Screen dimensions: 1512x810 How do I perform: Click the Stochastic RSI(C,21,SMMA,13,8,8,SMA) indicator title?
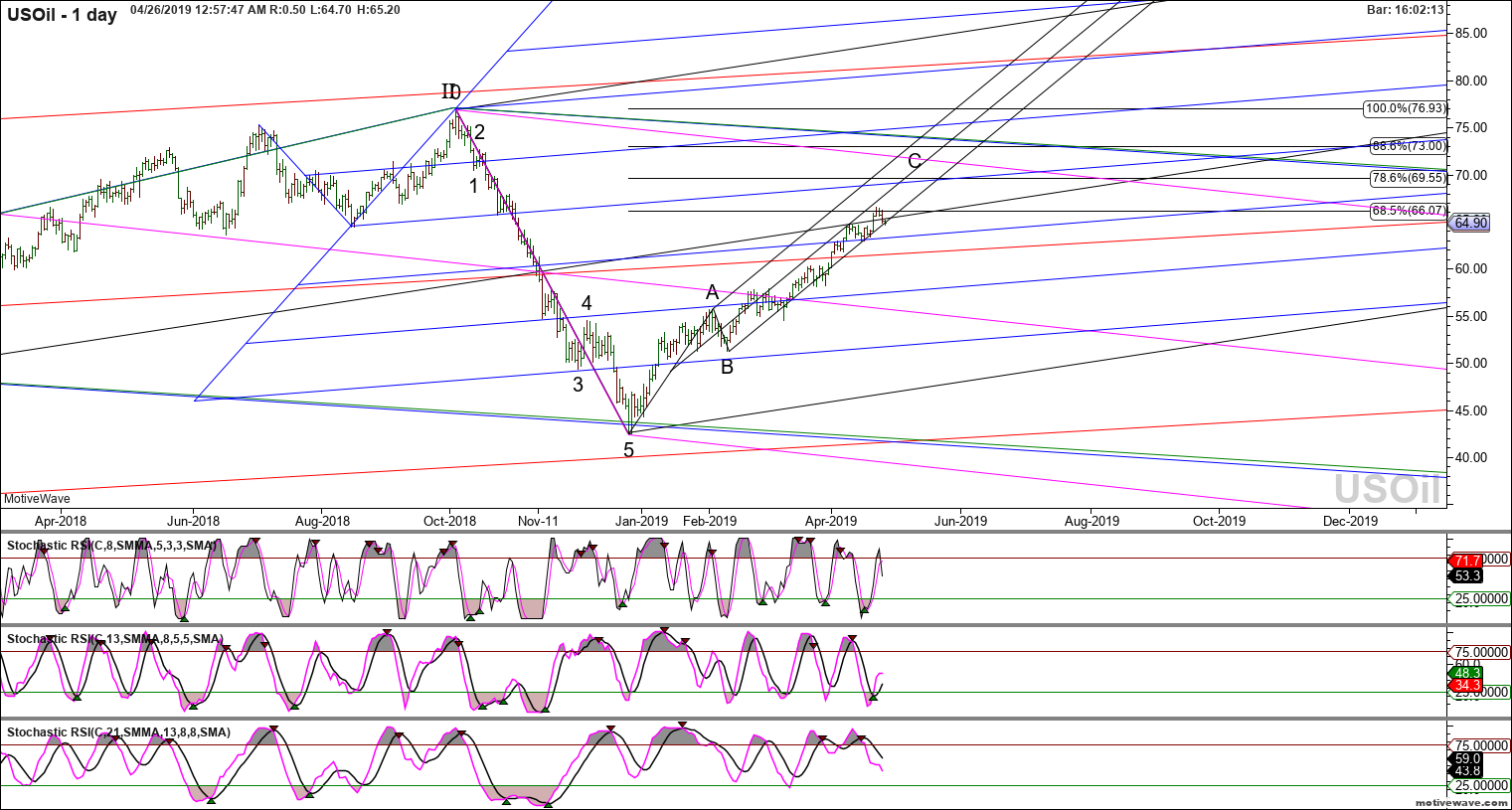click(x=118, y=732)
